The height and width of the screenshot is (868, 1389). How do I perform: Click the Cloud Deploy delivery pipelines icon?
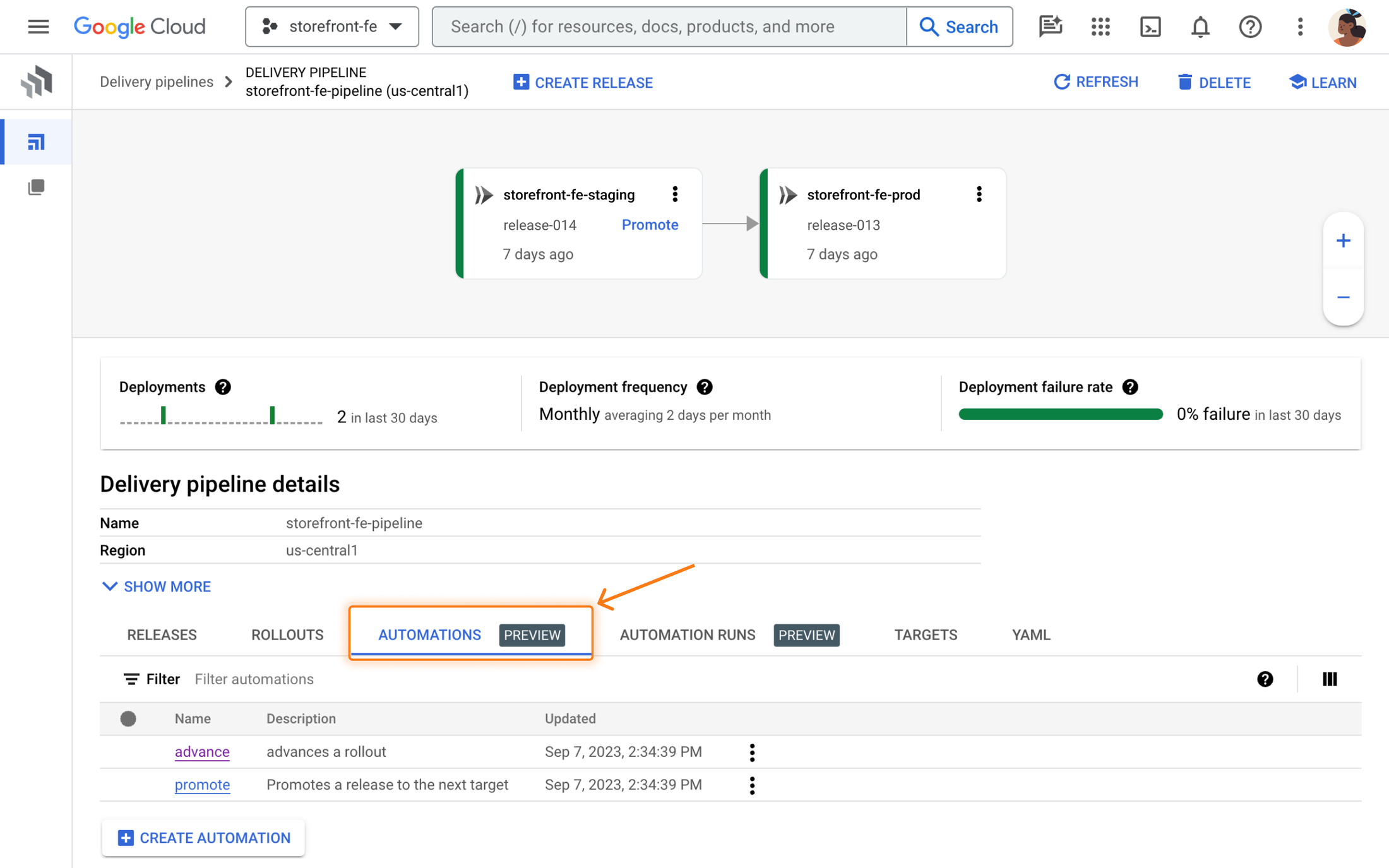tap(36, 142)
